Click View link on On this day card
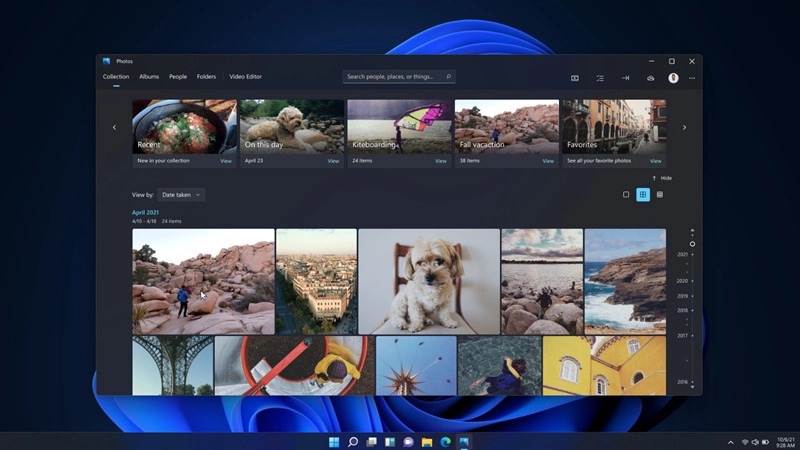Viewport: 800px width, 450px height. pos(333,161)
